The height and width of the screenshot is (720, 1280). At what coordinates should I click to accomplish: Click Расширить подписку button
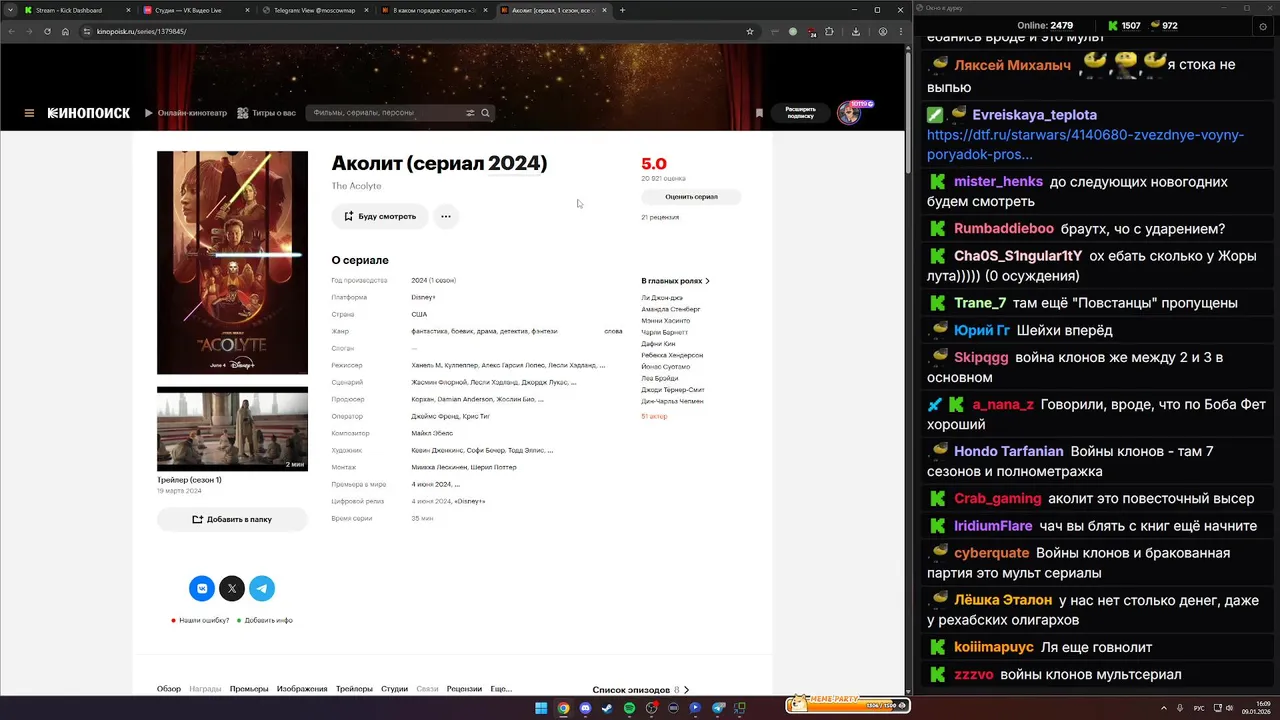pos(800,113)
